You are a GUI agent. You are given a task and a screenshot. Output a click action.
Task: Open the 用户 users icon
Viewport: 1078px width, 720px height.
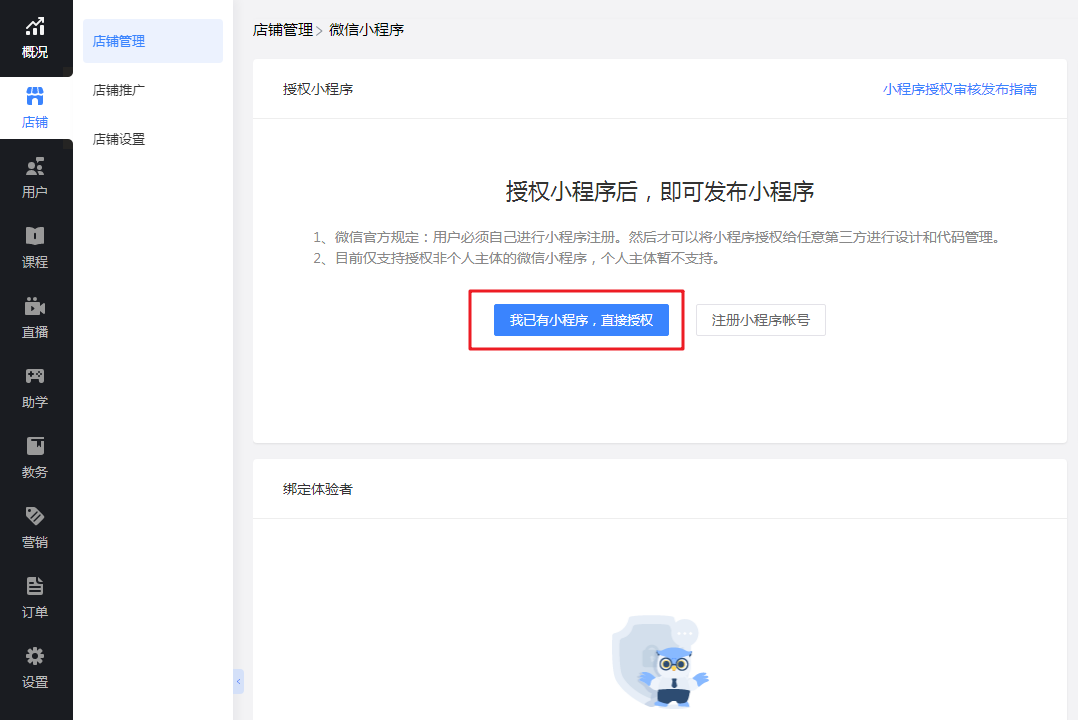(x=35, y=166)
